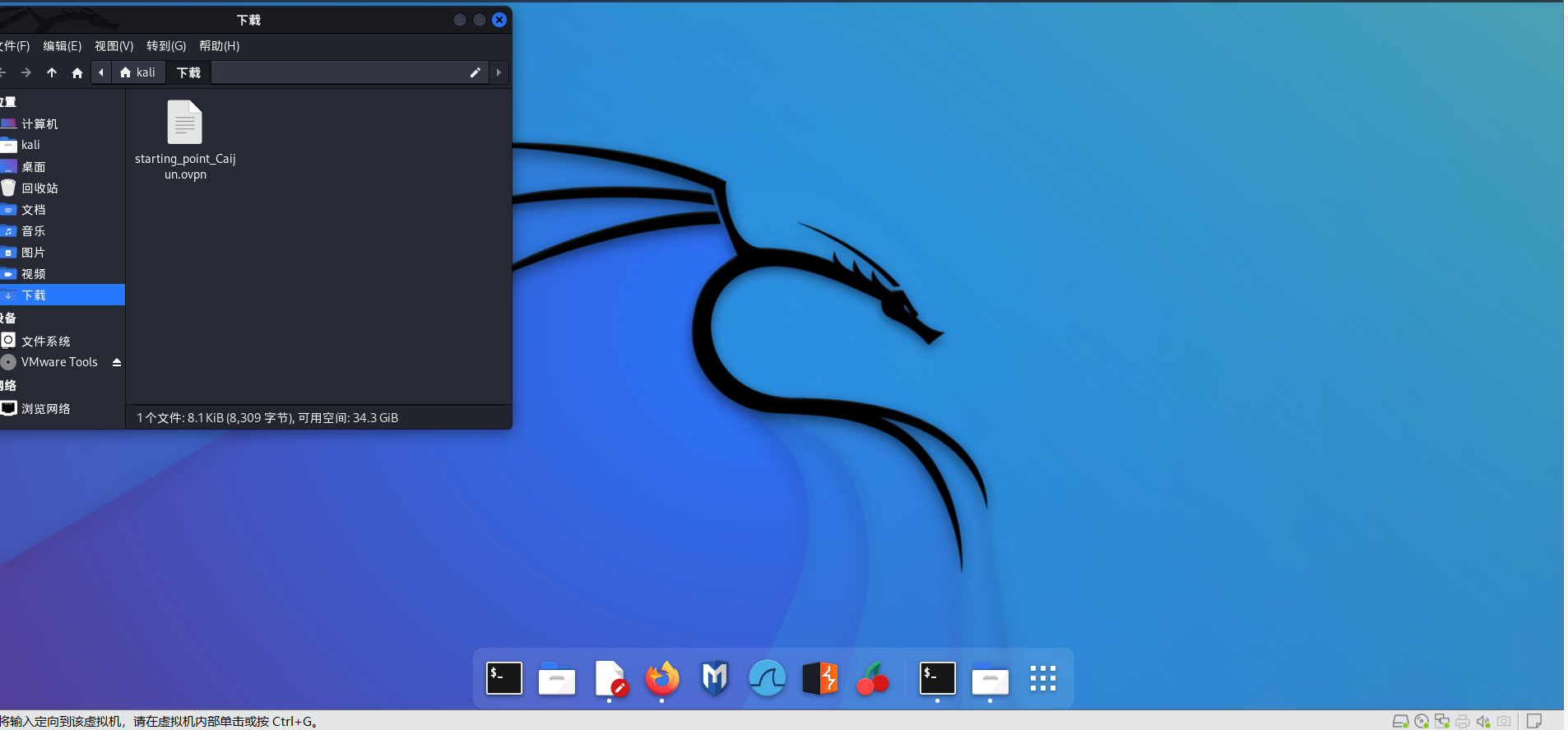Click the VM message log icon
Image resolution: width=1568 pixels, height=730 pixels.
point(1534,722)
